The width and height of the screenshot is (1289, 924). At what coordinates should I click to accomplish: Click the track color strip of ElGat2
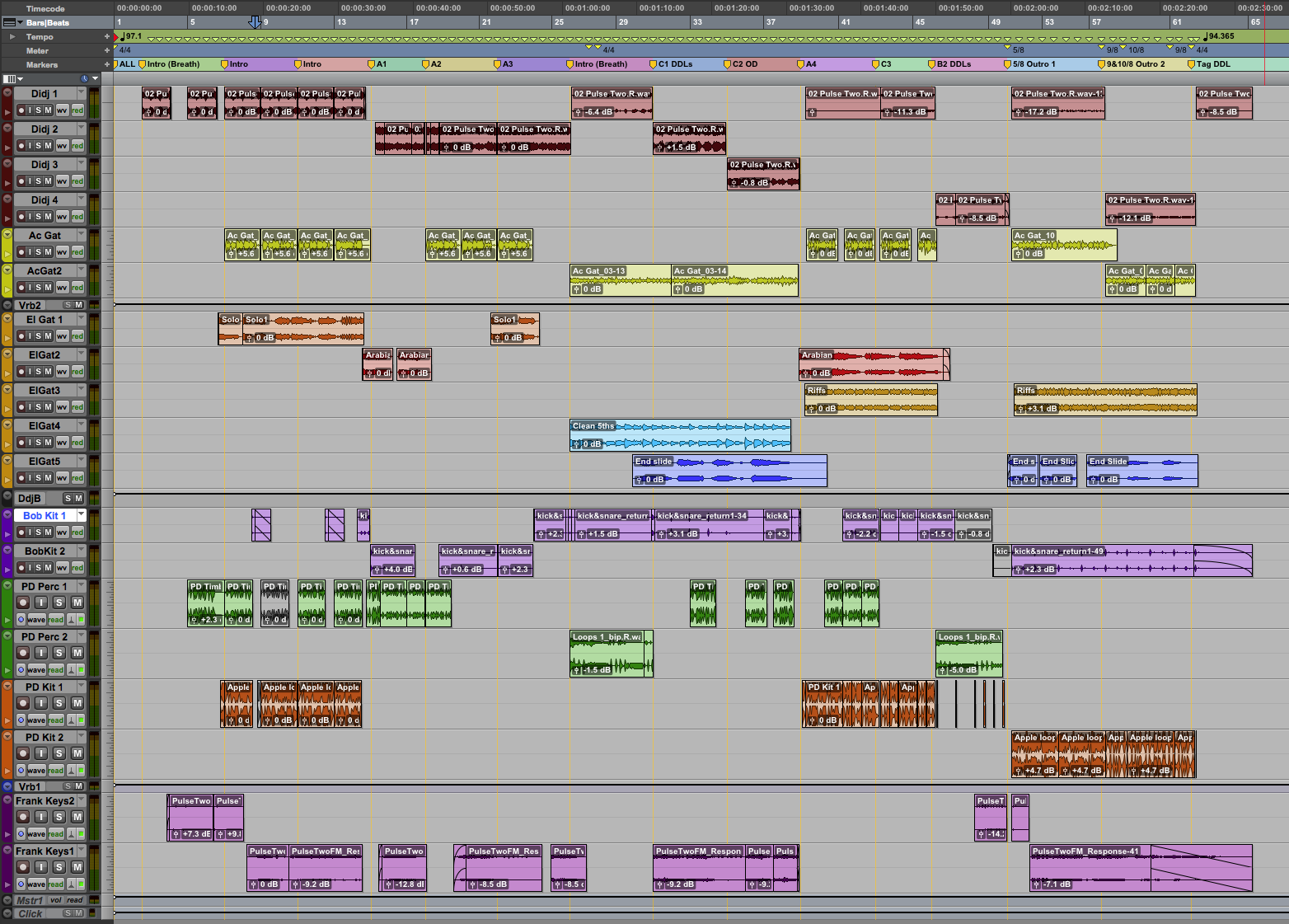point(7,364)
